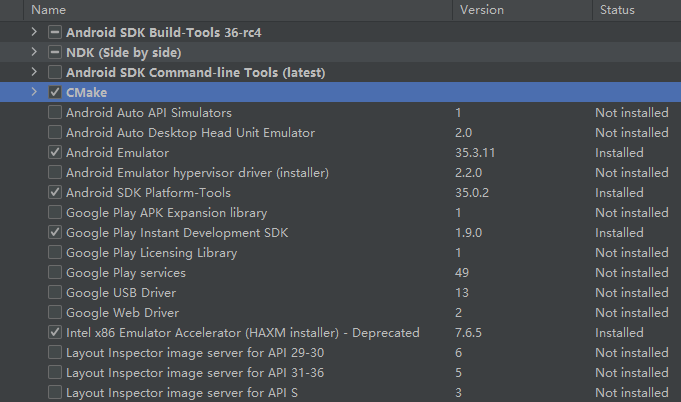Image resolution: width=681 pixels, height=402 pixels.
Task: Click the Version column header
Action: tap(481, 9)
